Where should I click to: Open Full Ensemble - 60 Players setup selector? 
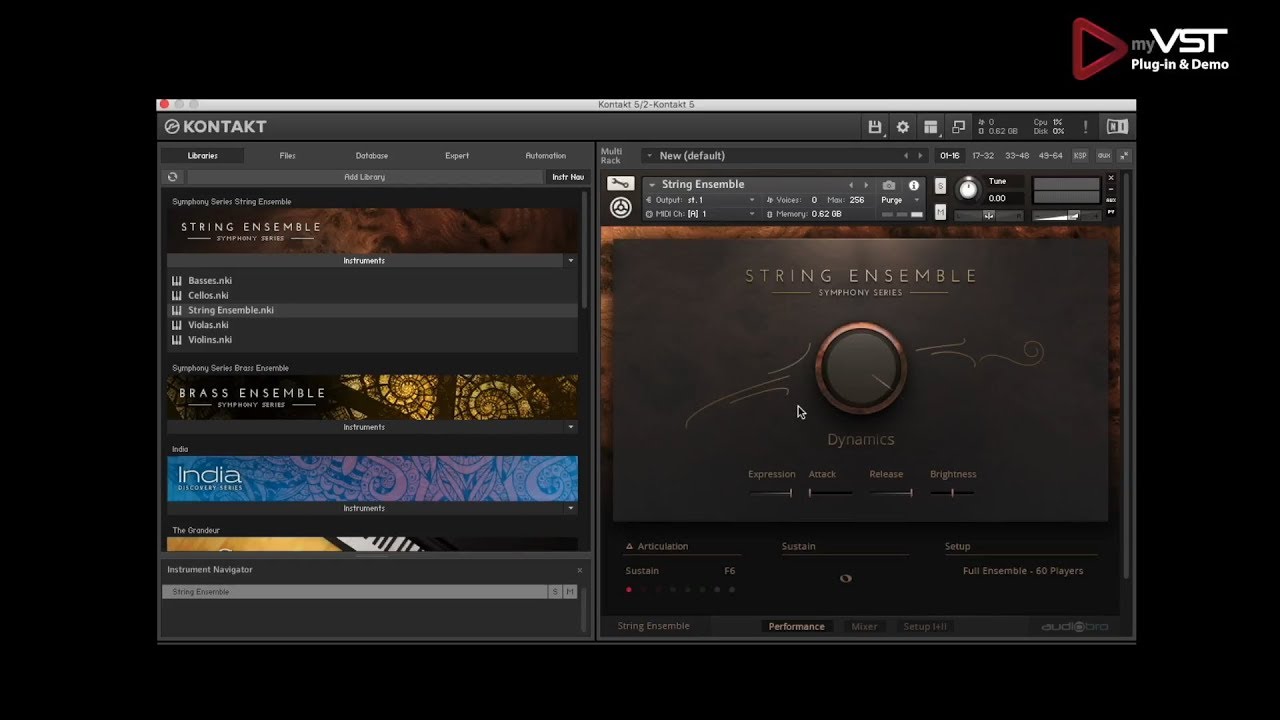(1022, 571)
